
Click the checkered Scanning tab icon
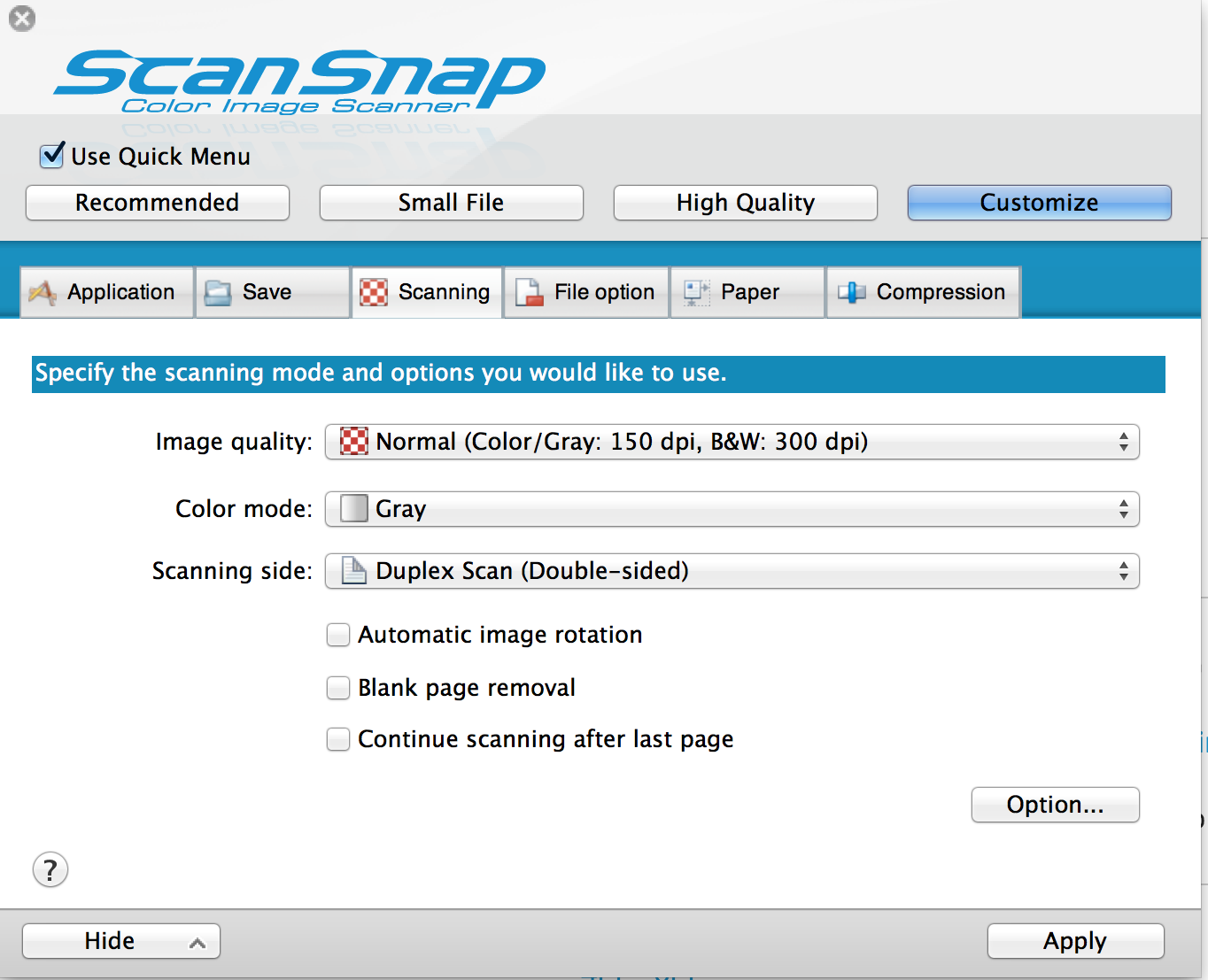(374, 292)
